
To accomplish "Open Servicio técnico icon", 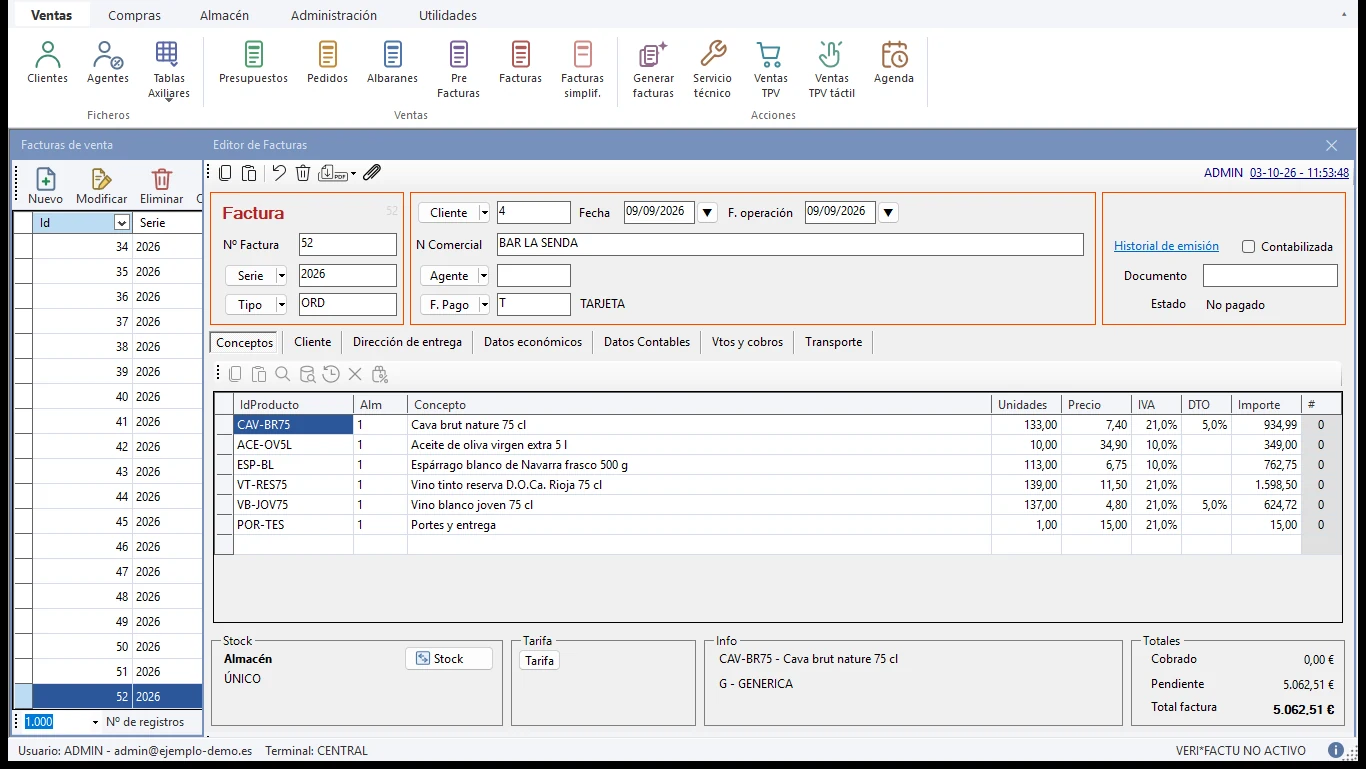I will point(712,69).
